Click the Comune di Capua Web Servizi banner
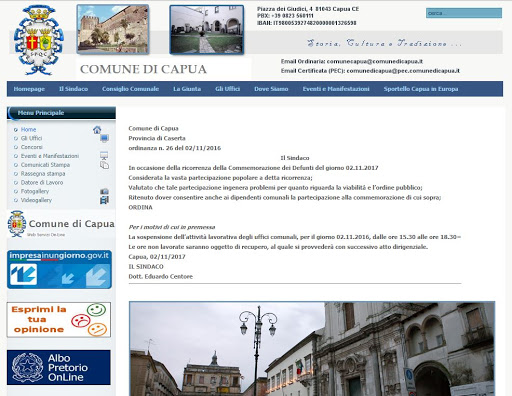 point(61,224)
